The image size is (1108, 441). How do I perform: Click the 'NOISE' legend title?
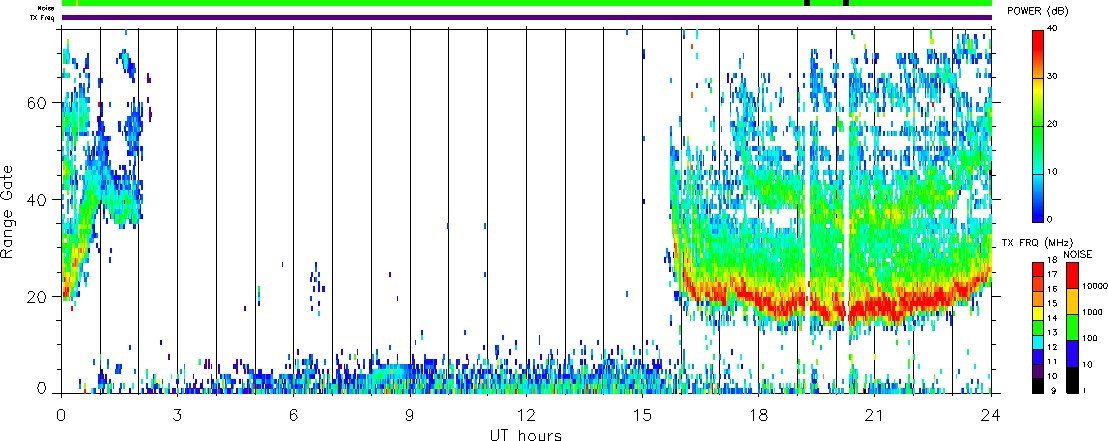click(1079, 254)
